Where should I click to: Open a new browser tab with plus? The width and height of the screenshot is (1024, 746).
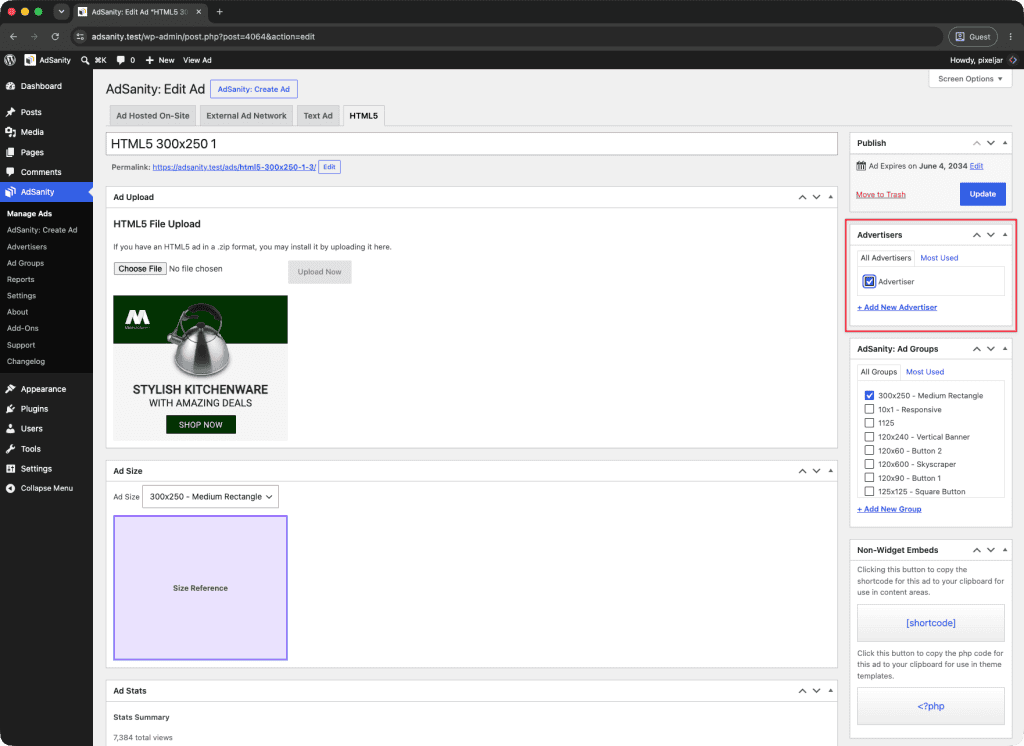tap(219, 12)
